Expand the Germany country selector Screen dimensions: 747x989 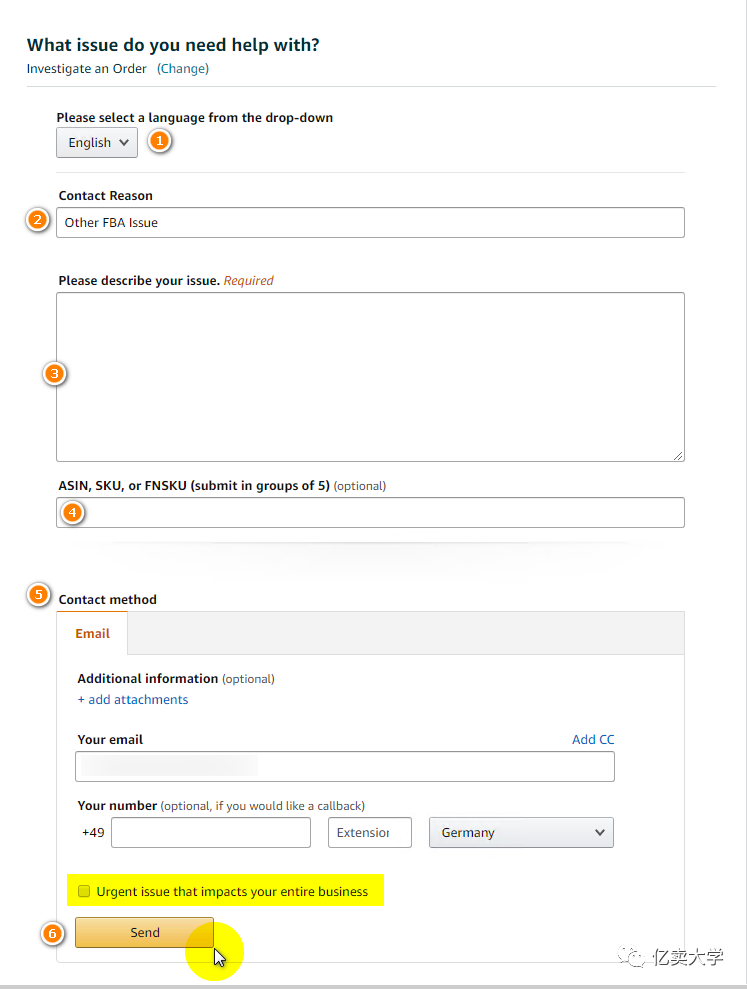click(x=521, y=832)
